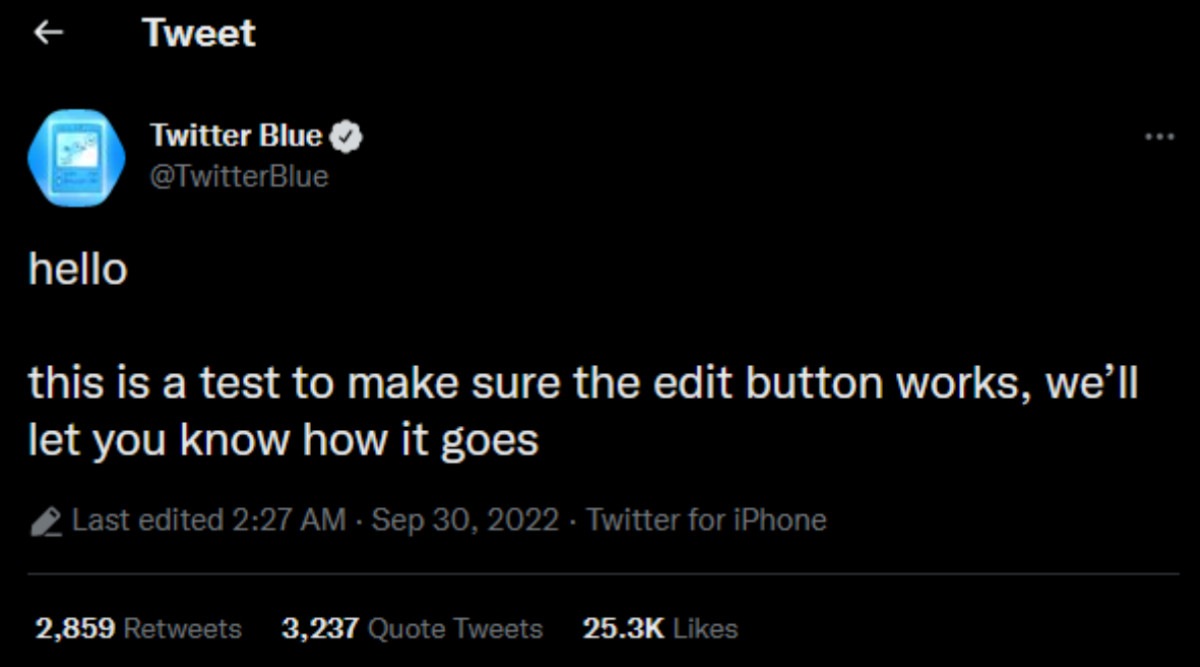Click the 25.3K Likes count
This screenshot has width=1200, height=667.
(659, 628)
